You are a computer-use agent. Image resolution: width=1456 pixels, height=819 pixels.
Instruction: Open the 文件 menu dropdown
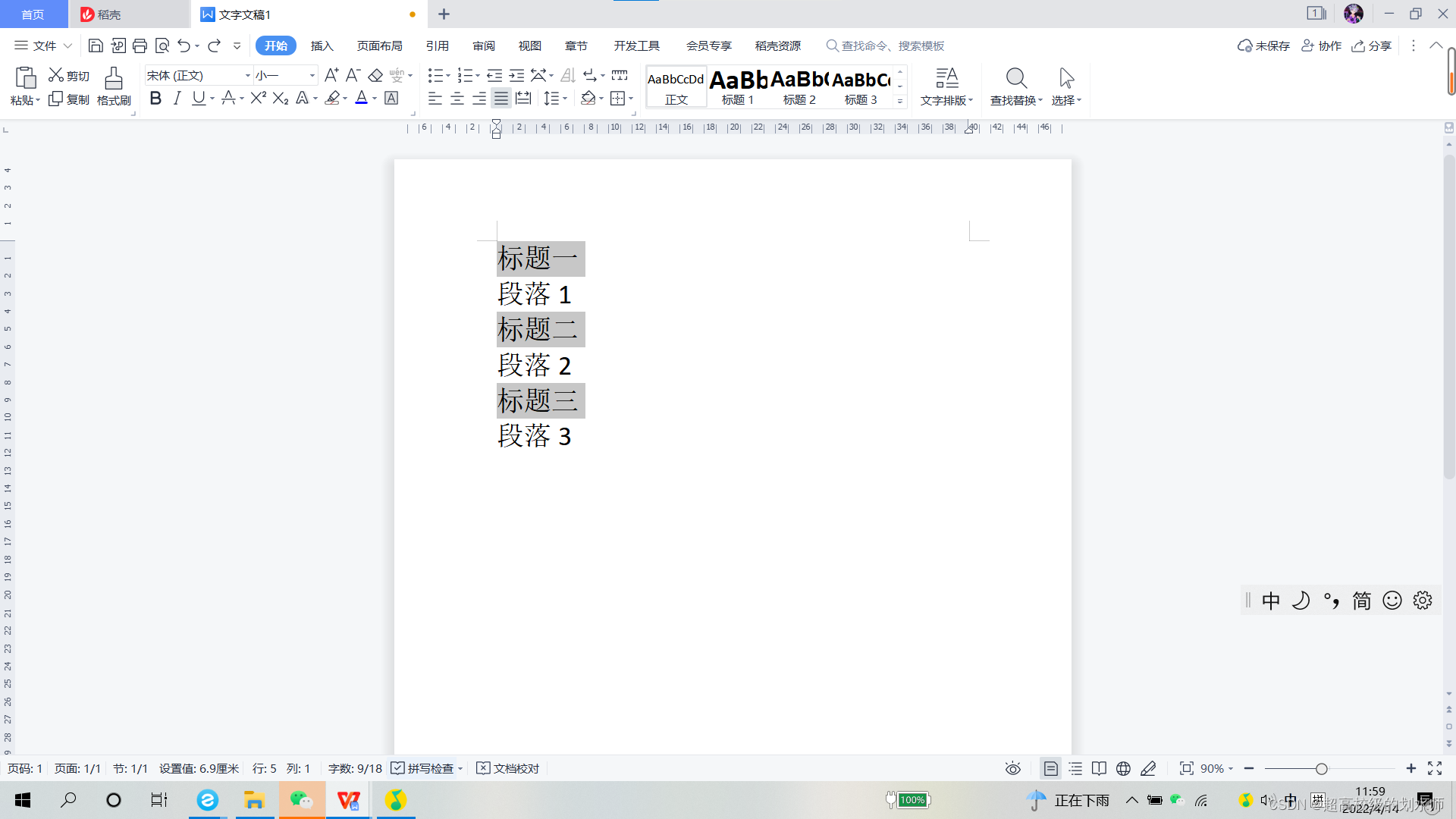44,45
